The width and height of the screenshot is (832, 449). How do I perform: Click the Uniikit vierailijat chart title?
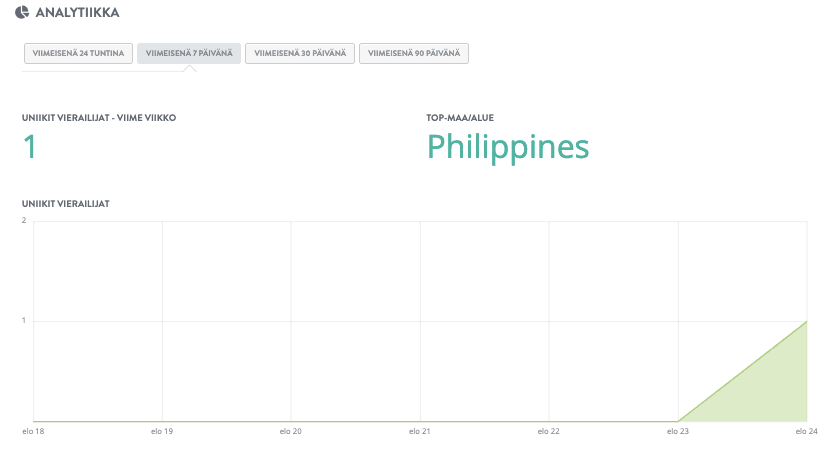tap(65, 203)
